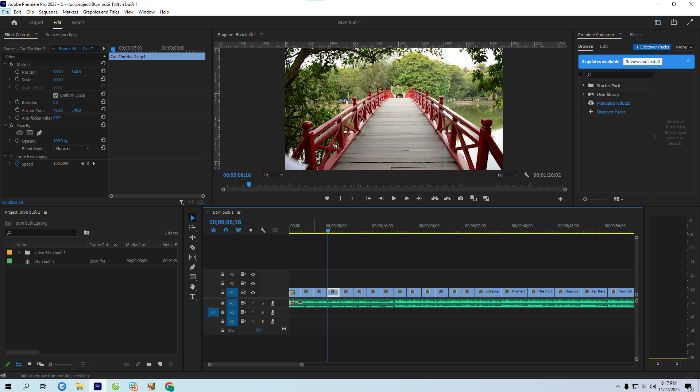Select the Razor tool

click(x=192, y=247)
